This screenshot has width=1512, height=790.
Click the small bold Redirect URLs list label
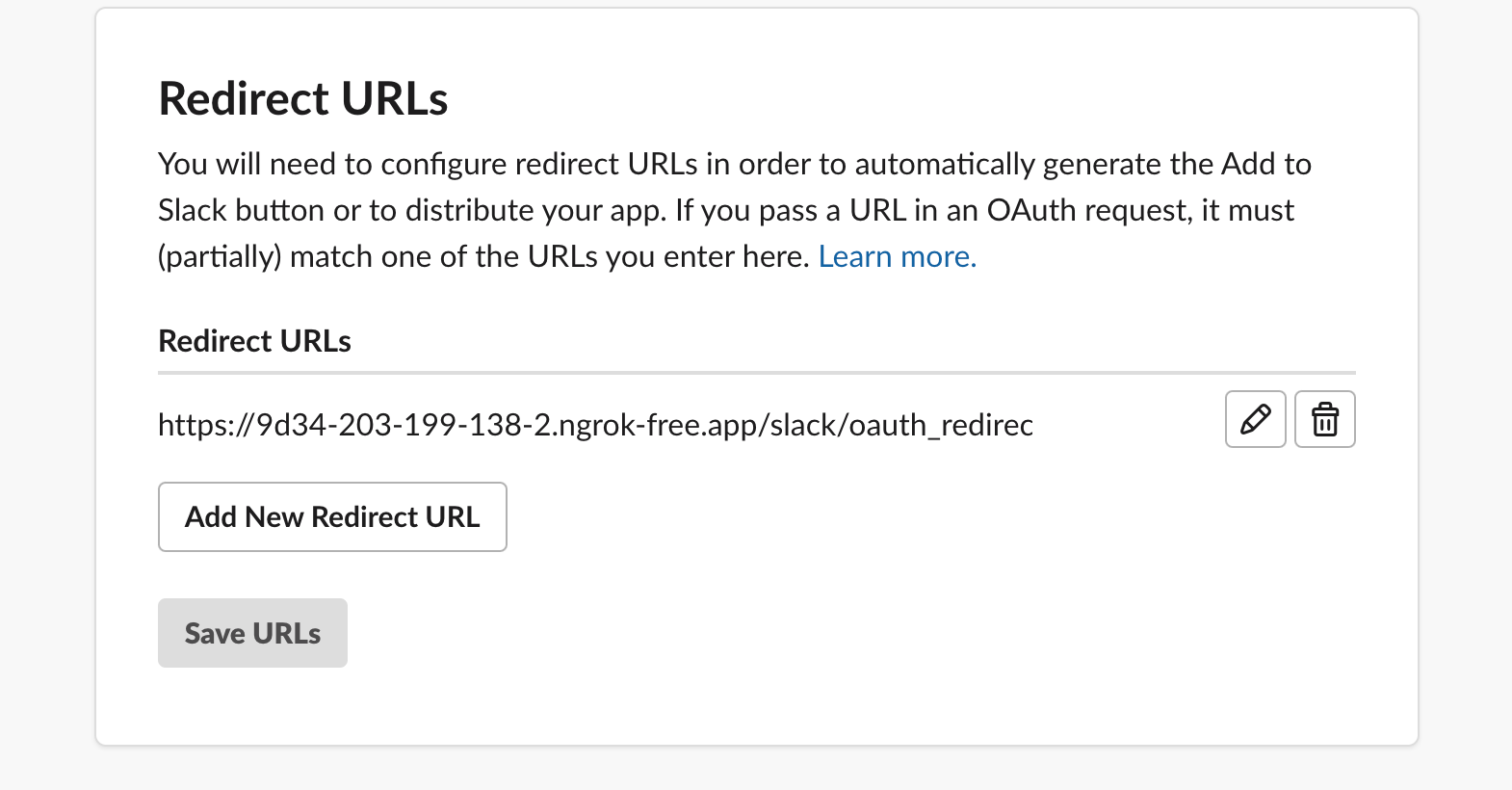point(254,341)
